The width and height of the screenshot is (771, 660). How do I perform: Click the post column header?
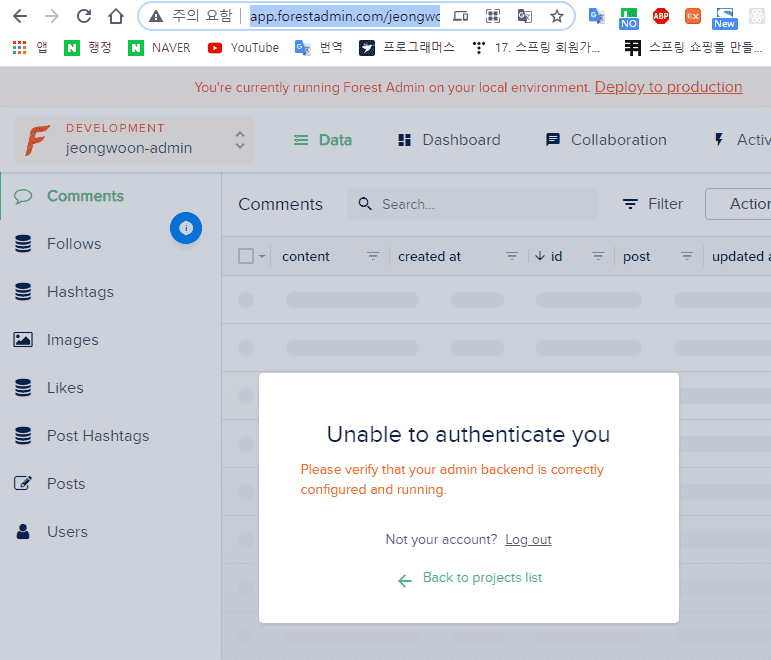point(636,256)
